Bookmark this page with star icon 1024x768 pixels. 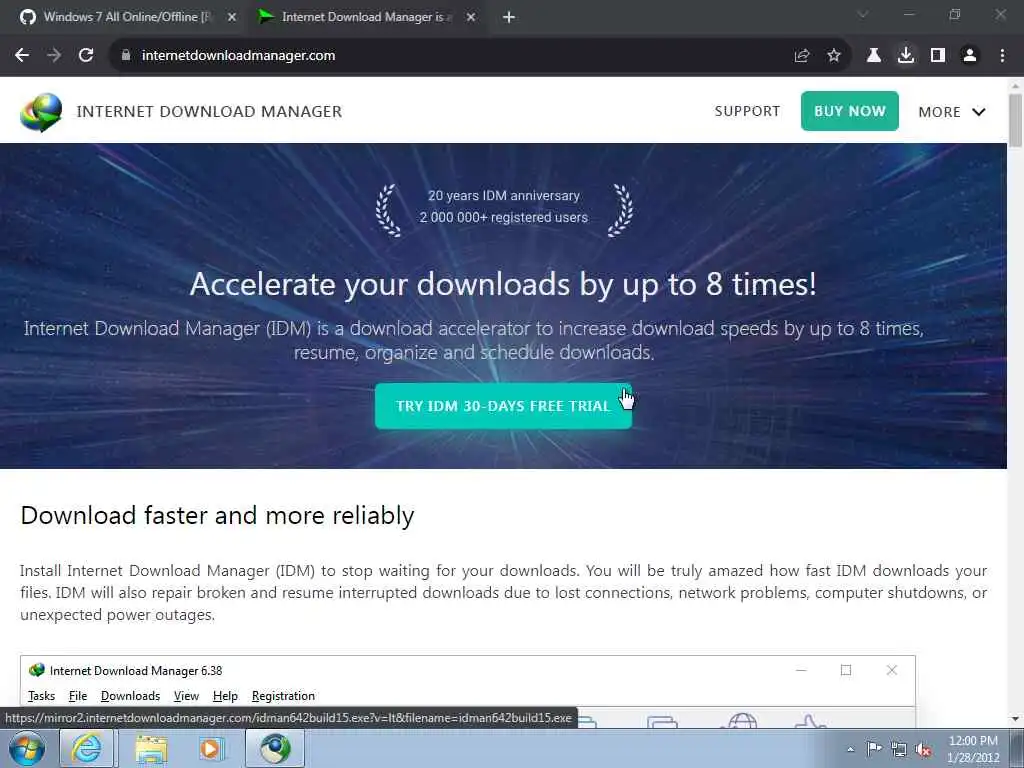pyautogui.click(x=834, y=56)
